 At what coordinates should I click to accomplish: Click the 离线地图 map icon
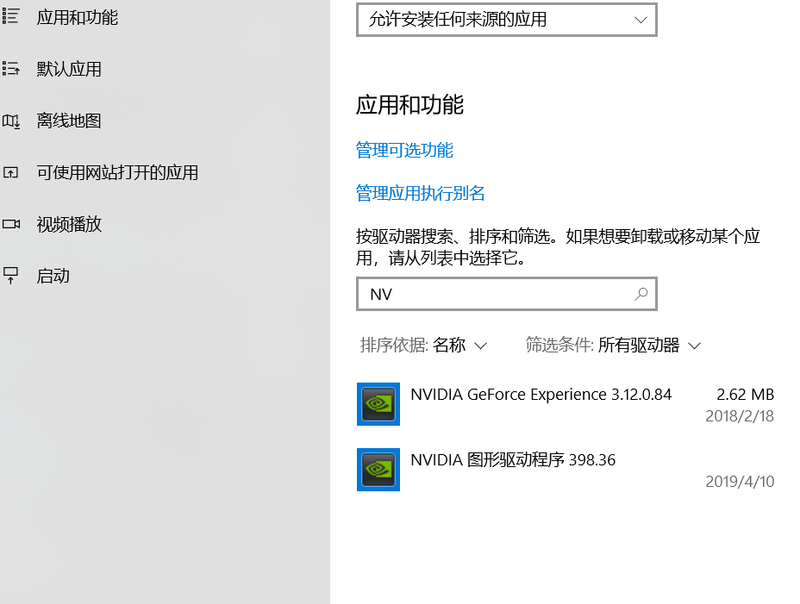(11, 121)
